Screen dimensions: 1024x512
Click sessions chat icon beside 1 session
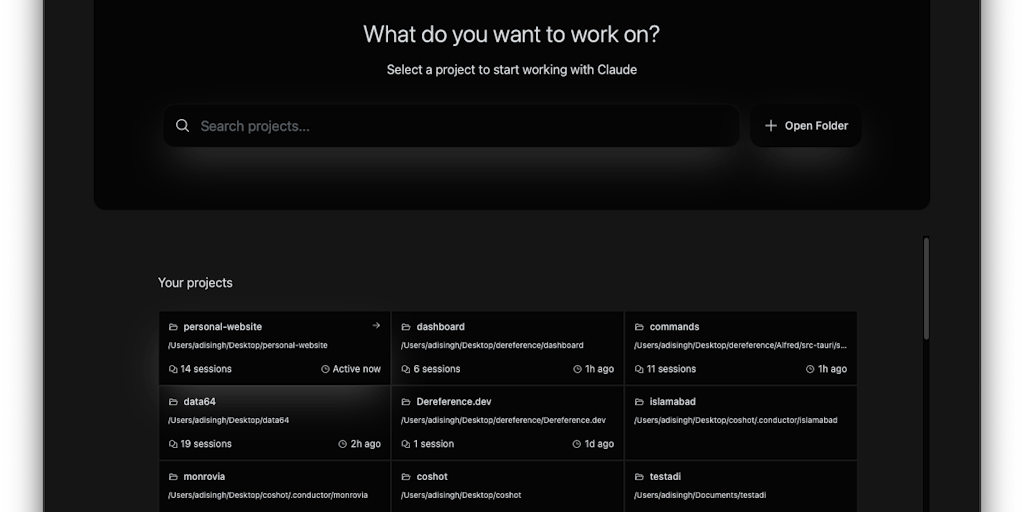406,444
